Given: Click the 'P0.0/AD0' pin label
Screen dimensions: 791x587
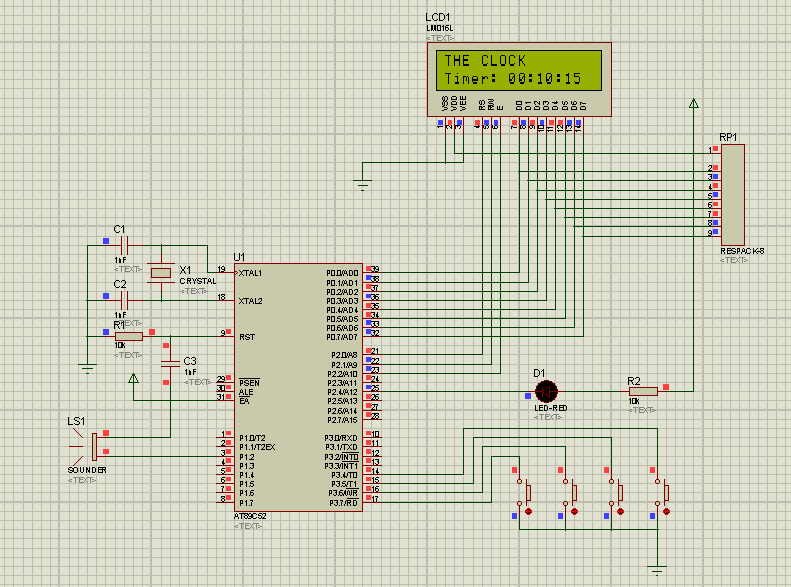Looking at the screenshot, I should pyautogui.click(x=342, y=273).
